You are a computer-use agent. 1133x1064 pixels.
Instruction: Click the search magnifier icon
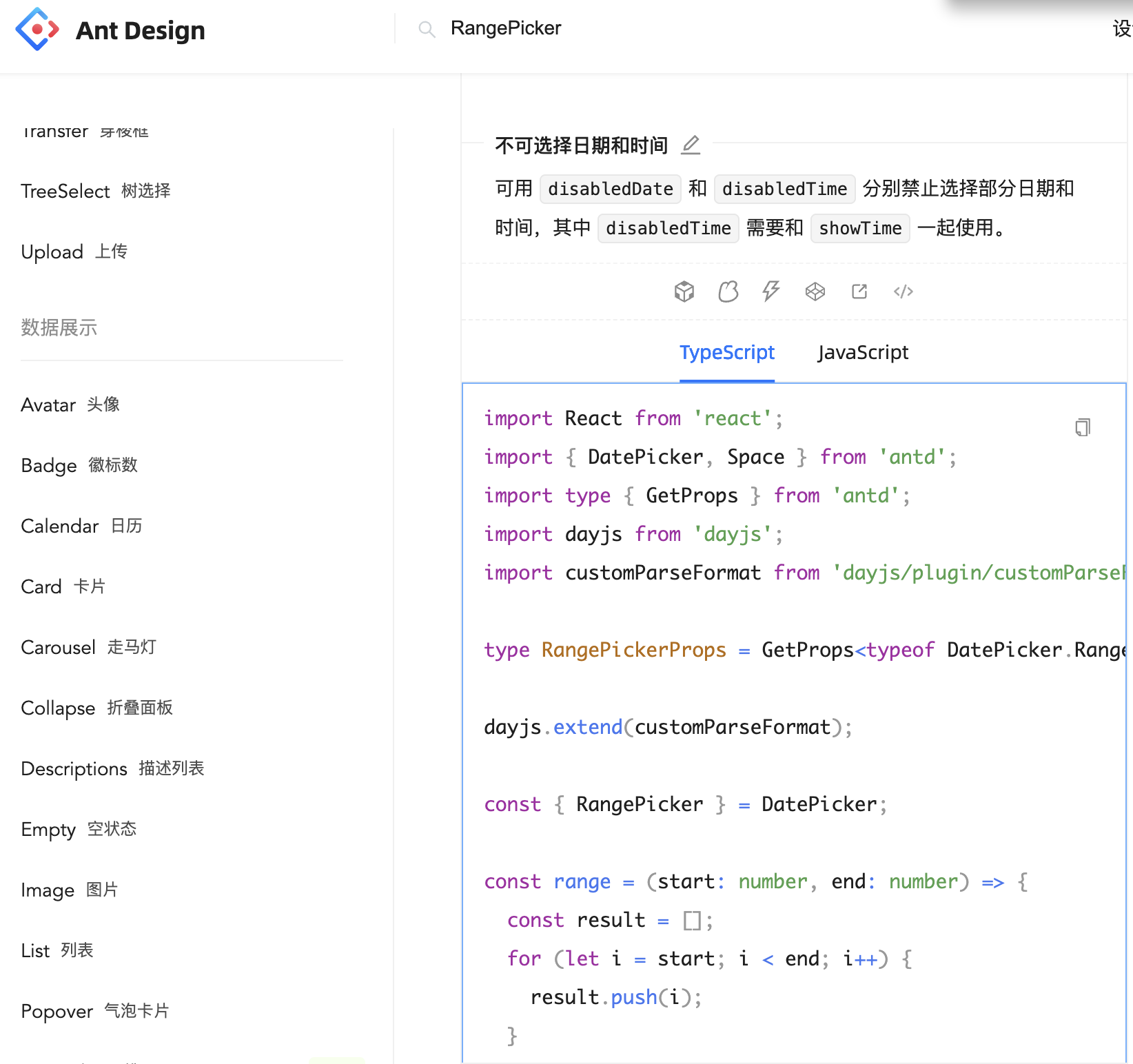point(427,29)
